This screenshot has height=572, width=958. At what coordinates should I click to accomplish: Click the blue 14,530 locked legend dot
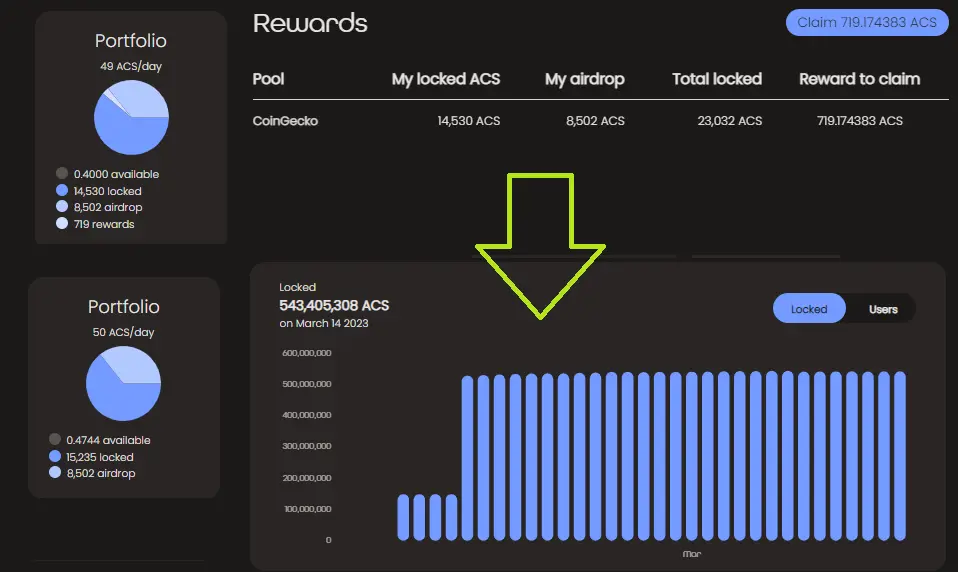(x=62, y=190)
